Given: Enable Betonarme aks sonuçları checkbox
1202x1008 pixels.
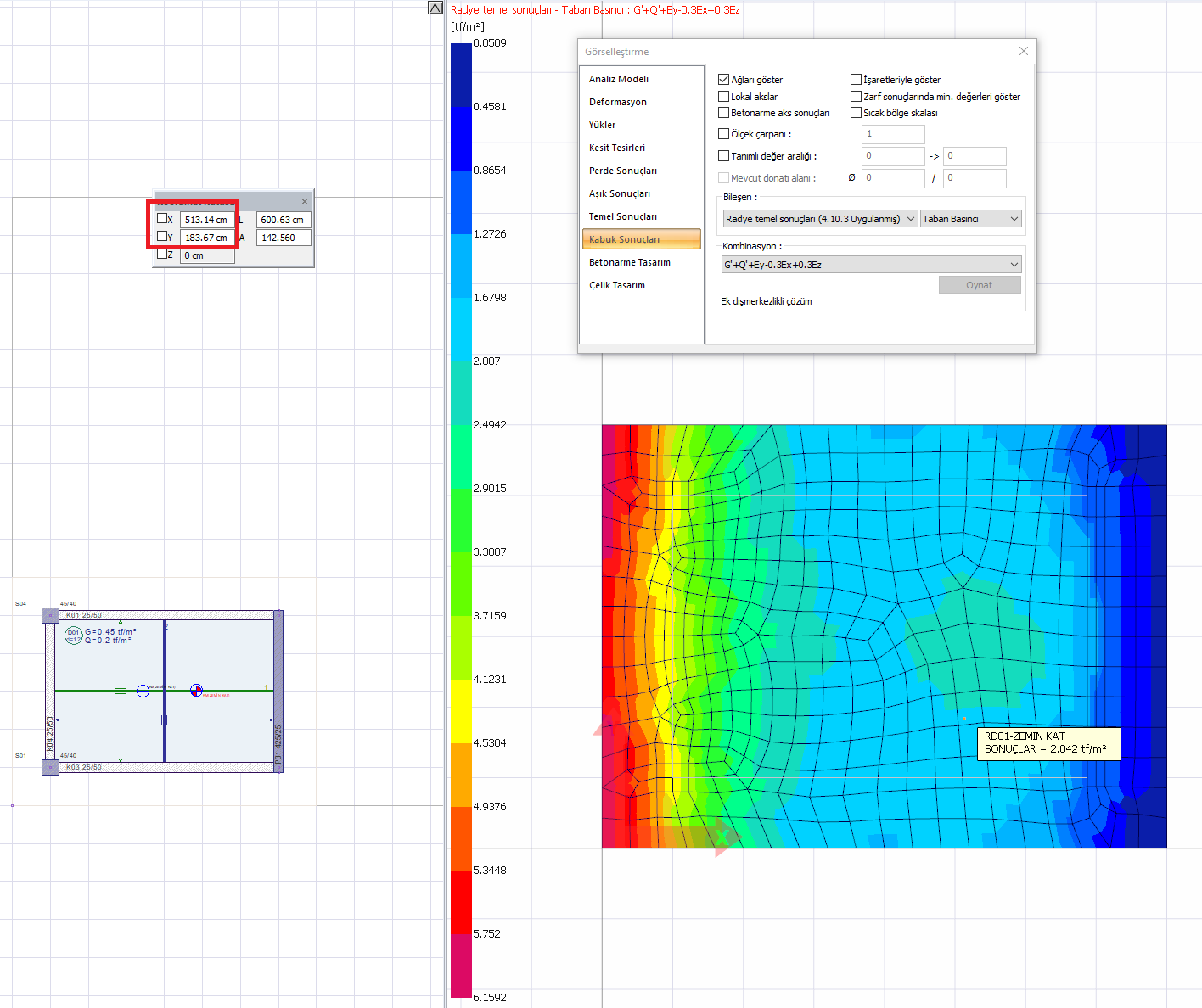Looking at the screenshot, I should coord(723,112).
